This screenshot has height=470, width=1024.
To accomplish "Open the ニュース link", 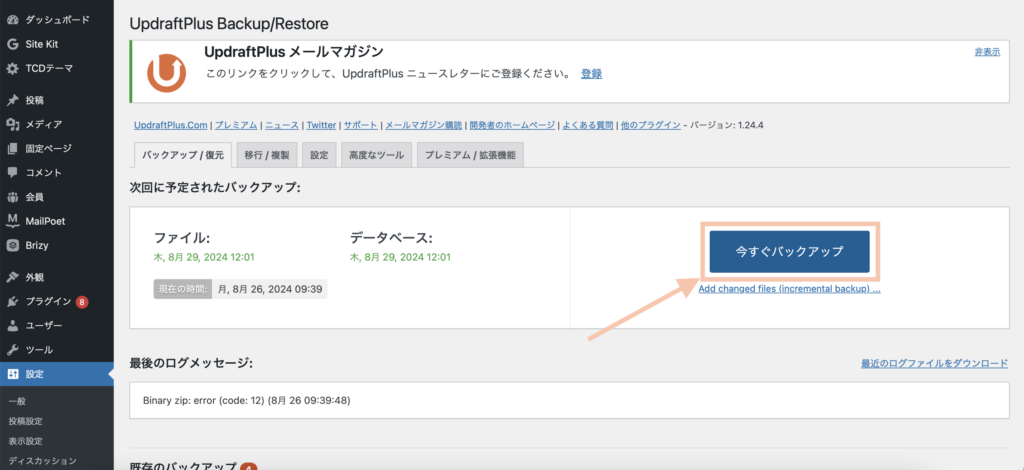I will tap(281, 125).
